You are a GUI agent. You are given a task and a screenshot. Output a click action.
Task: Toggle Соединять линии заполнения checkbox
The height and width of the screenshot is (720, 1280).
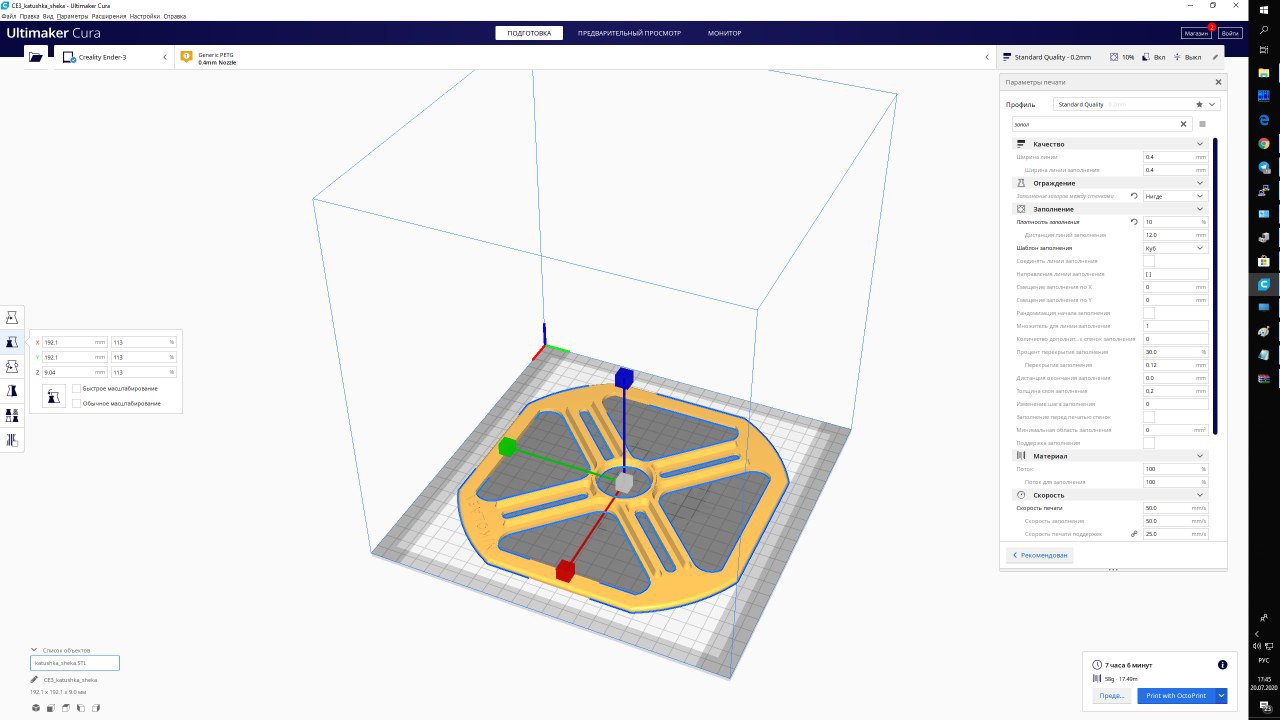(x=1149, y=261)
